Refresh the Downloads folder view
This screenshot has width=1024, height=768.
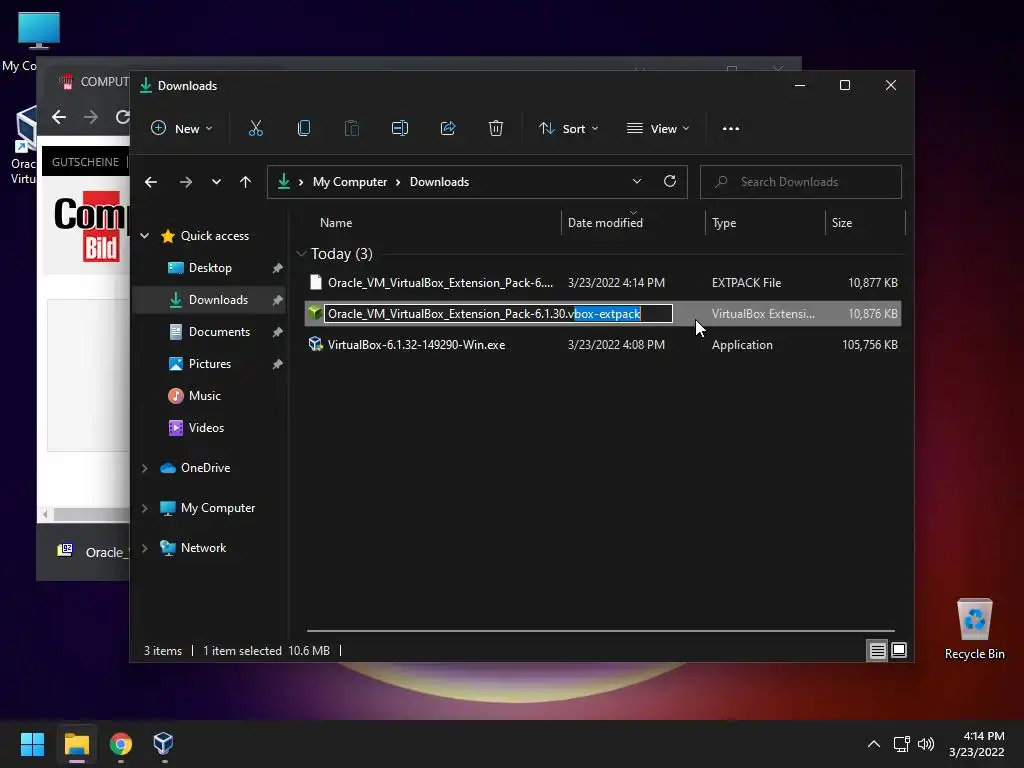tap(669, 182)
